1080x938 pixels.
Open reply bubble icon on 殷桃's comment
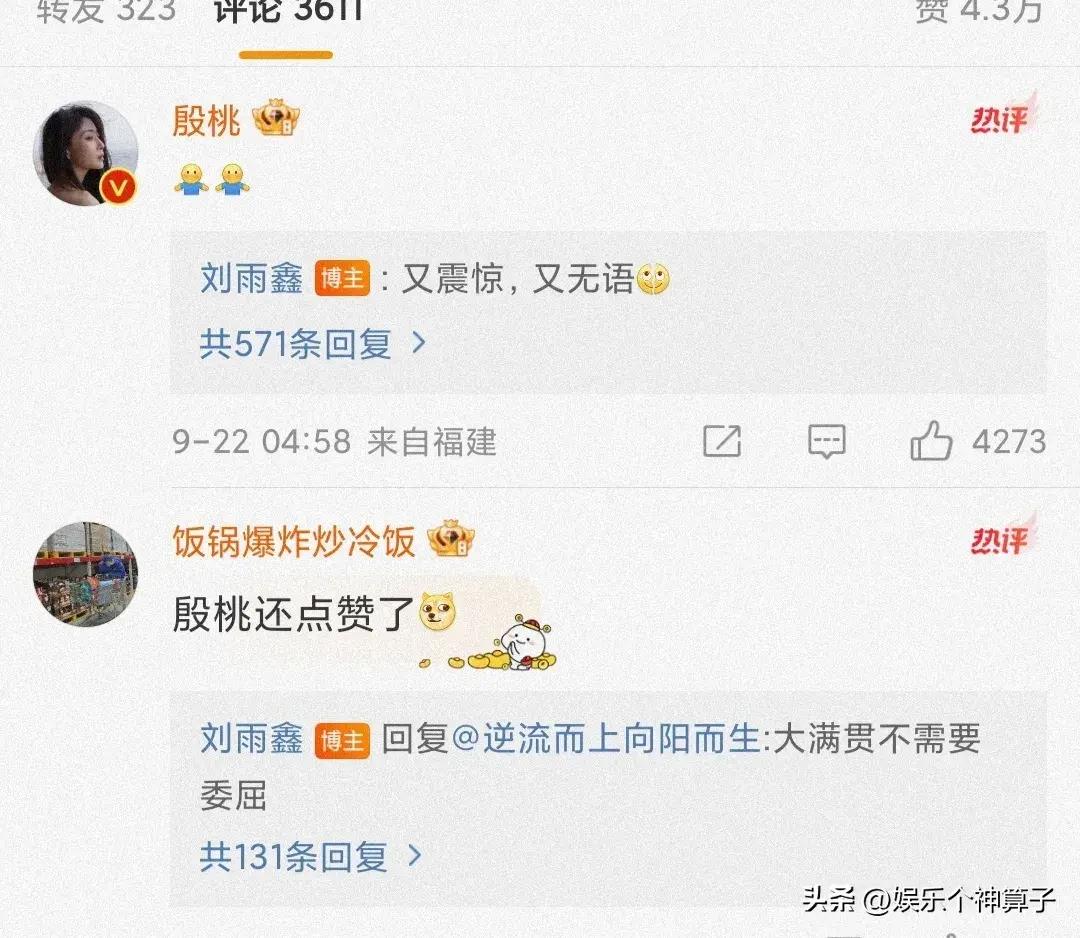827,441
